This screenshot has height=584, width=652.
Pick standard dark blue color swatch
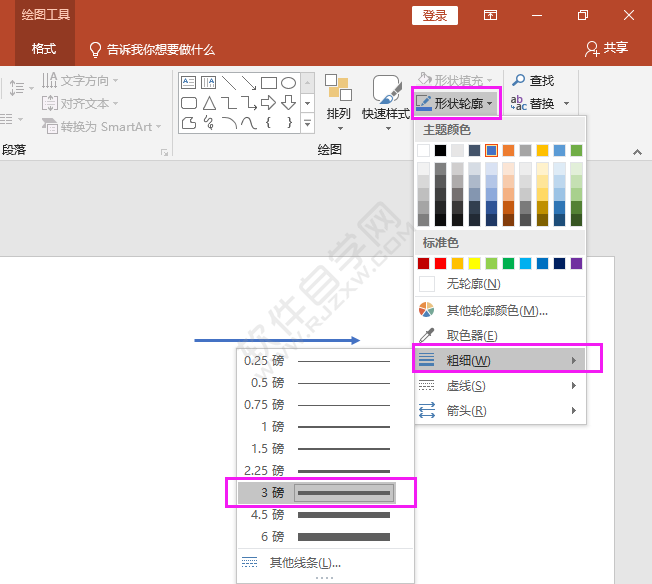(559, 263)
